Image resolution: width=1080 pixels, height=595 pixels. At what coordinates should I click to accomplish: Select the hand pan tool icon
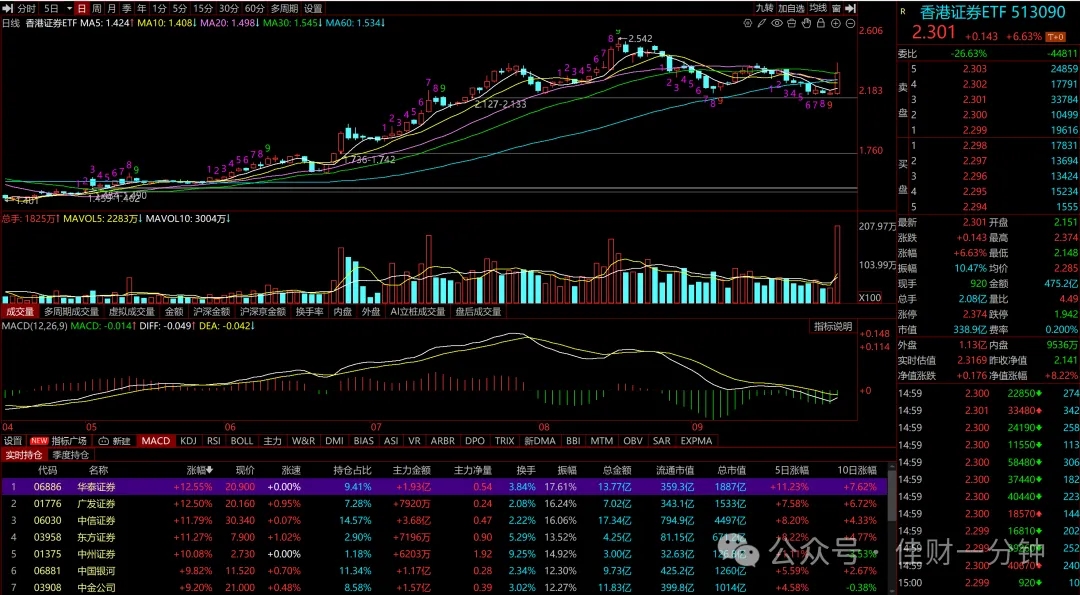pyautogui.click(x=806, y=23)
